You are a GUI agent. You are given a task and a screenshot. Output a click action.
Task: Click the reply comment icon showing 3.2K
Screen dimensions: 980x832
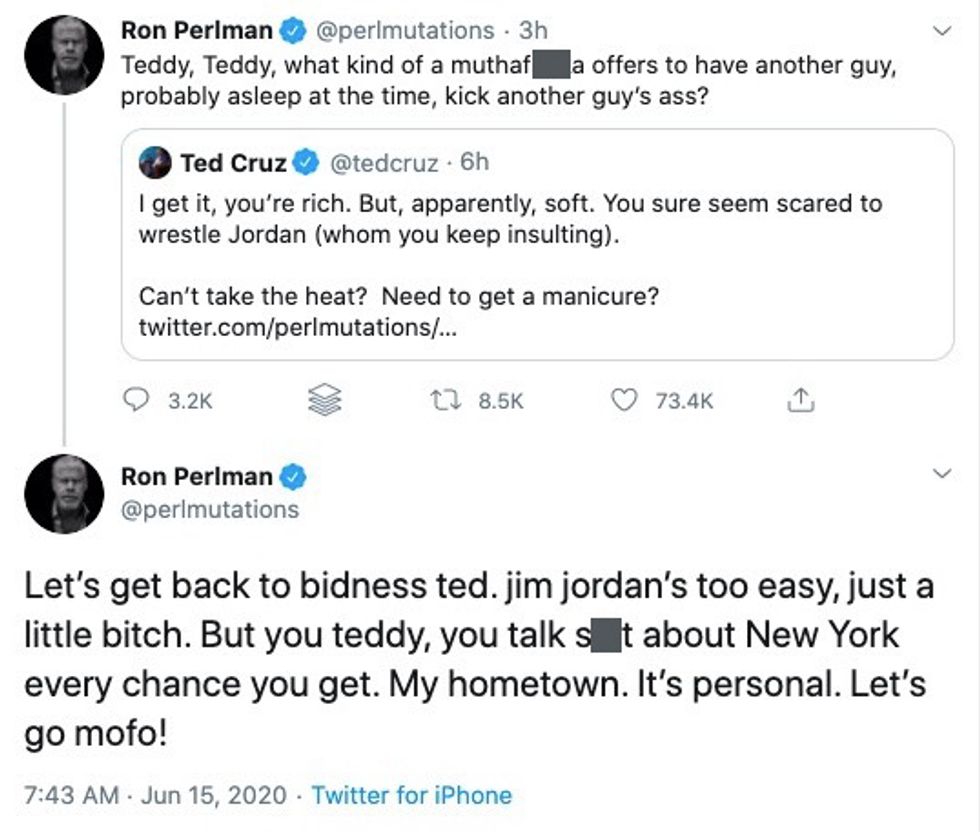click(136, 400)
